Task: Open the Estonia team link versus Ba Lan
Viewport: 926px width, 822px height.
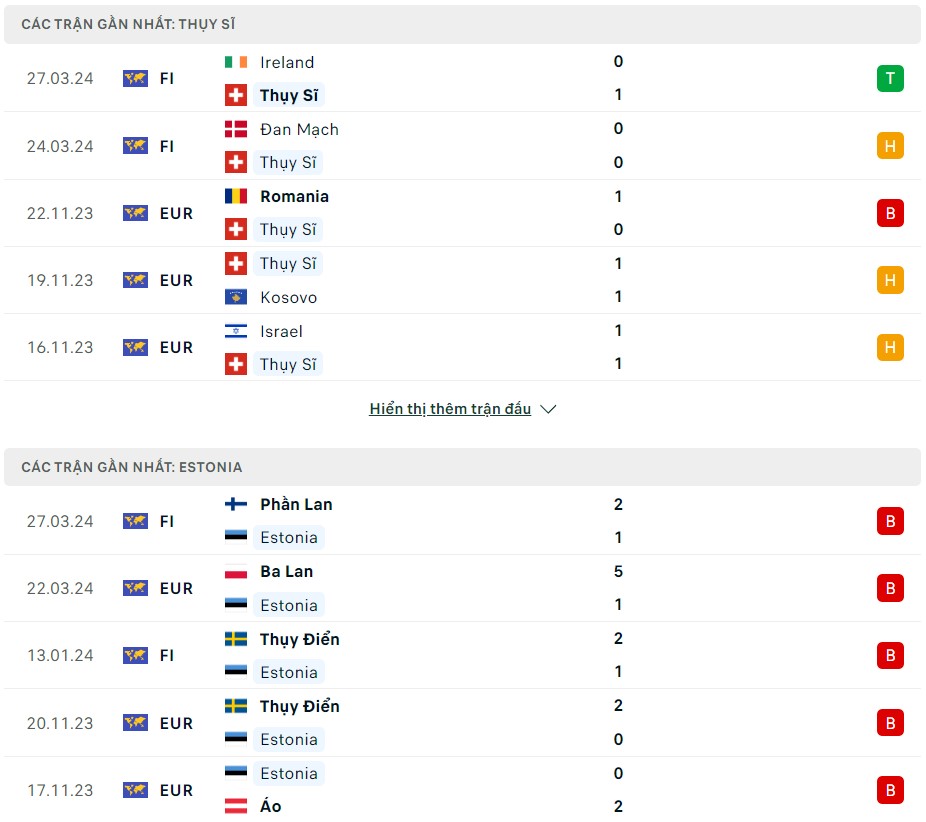Action: click(288, 605)
